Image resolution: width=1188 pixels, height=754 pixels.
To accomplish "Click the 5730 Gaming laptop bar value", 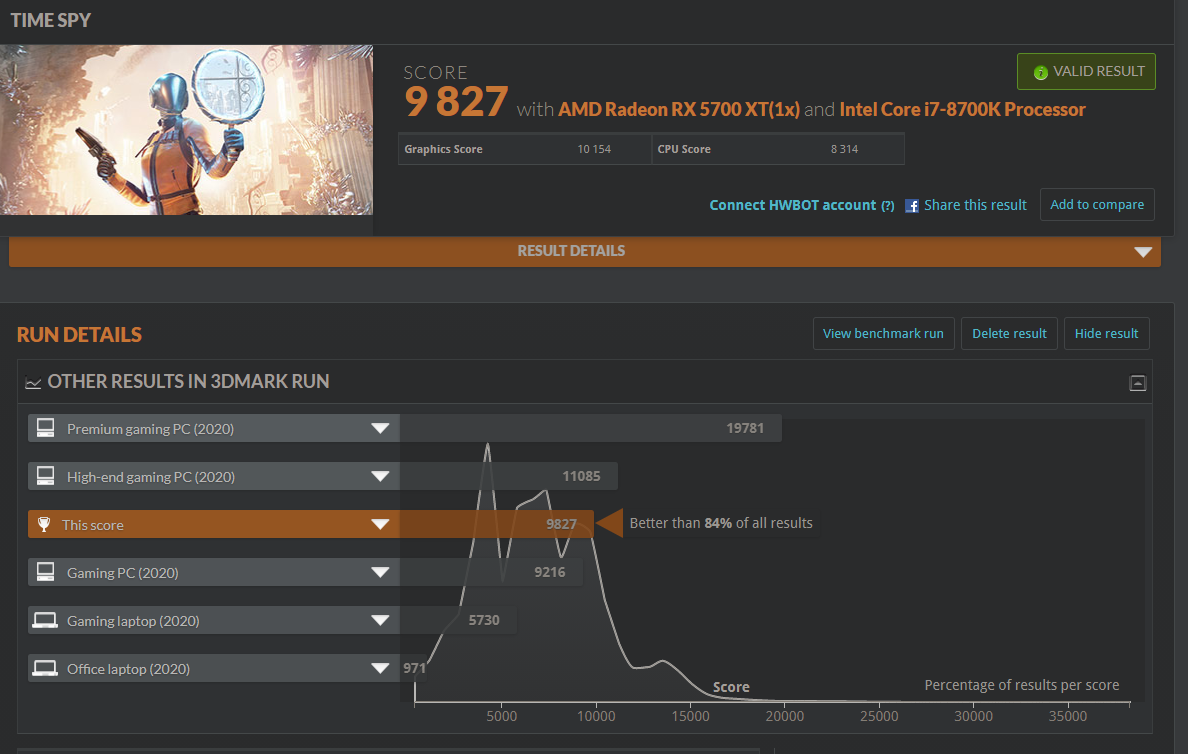I will [x=484, y=621].
